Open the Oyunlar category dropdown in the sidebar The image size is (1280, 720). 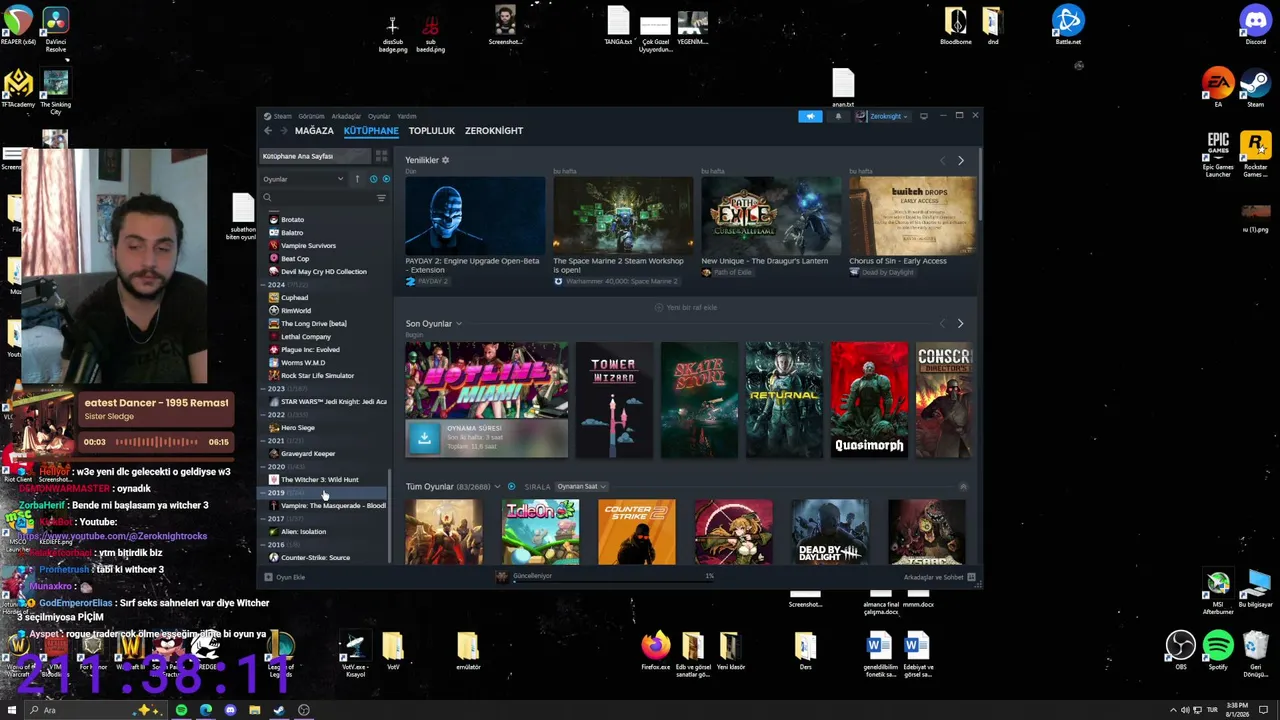(303, 179)
